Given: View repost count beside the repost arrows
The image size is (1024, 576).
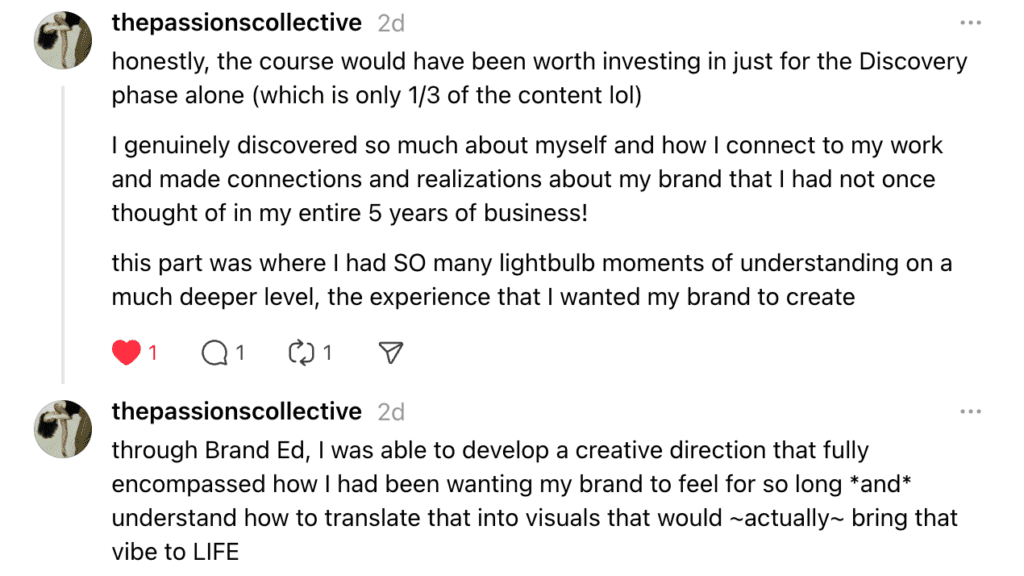Looking at the screenshot, I should [x=328, y=353].
